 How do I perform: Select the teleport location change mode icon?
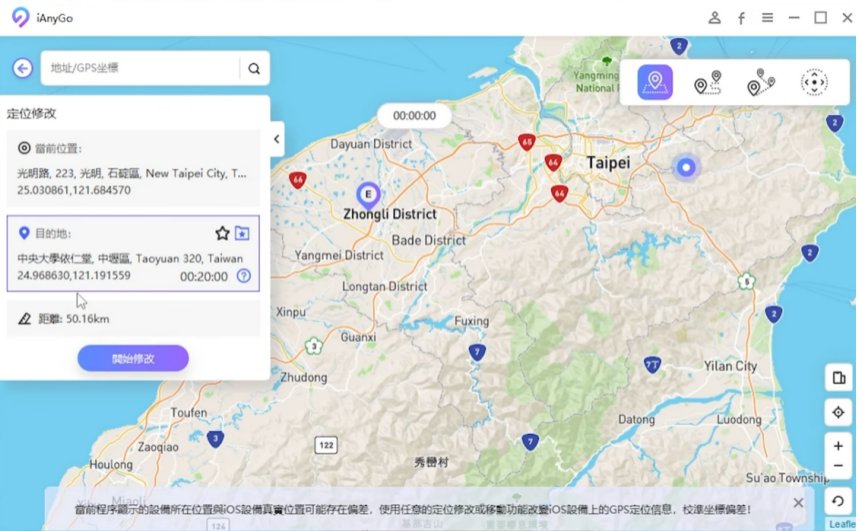tap(656, 83)
